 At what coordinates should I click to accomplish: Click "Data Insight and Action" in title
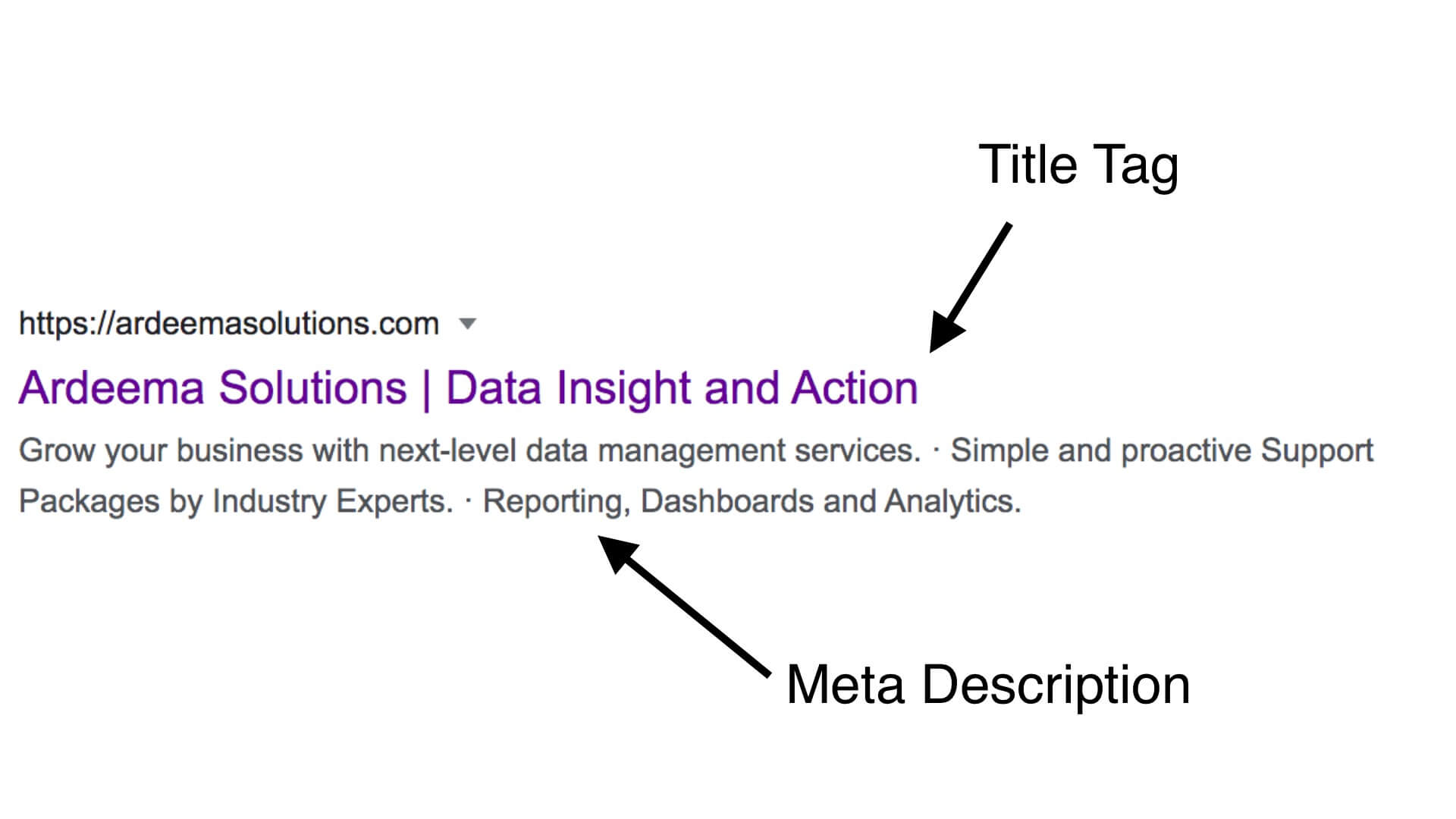[x=681, y=388]
